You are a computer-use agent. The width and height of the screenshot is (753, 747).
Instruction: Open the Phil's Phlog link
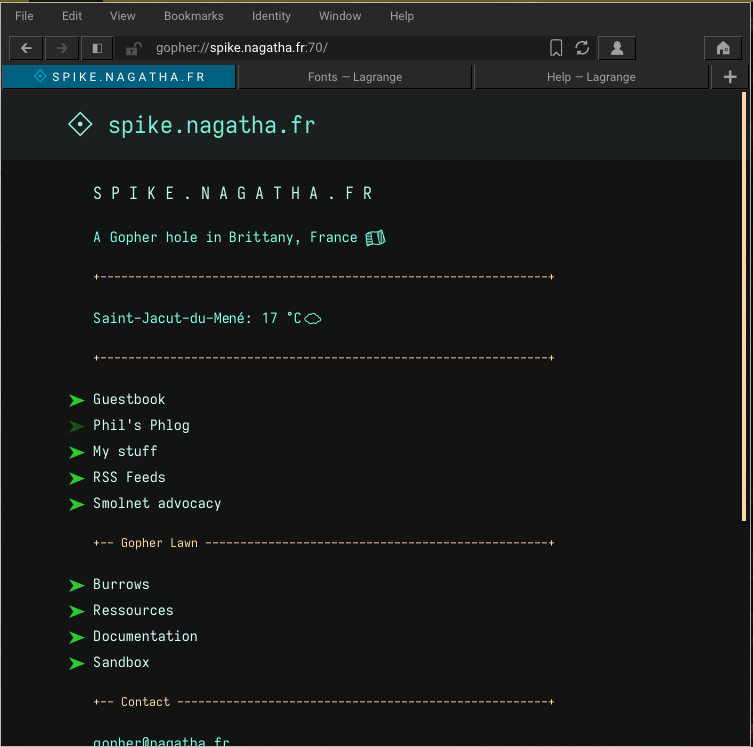coord(141,426)
